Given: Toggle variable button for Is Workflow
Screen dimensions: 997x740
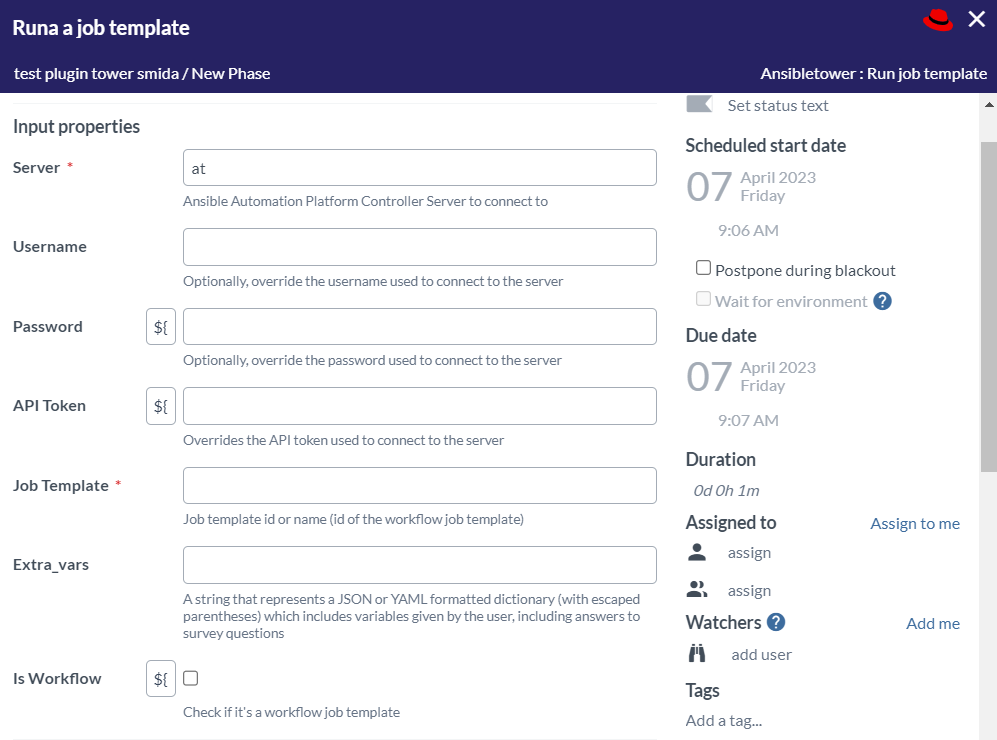Looking at the screenshot, I should tap(161, 678).
